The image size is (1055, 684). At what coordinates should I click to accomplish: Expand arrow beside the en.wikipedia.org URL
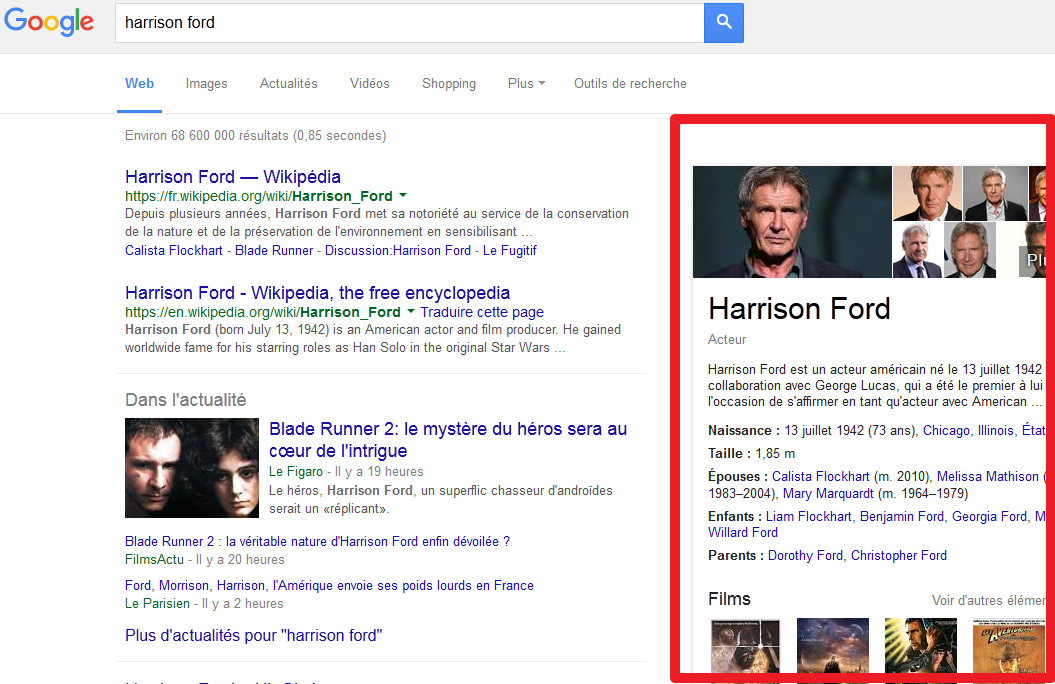click(x=410, y=311)
